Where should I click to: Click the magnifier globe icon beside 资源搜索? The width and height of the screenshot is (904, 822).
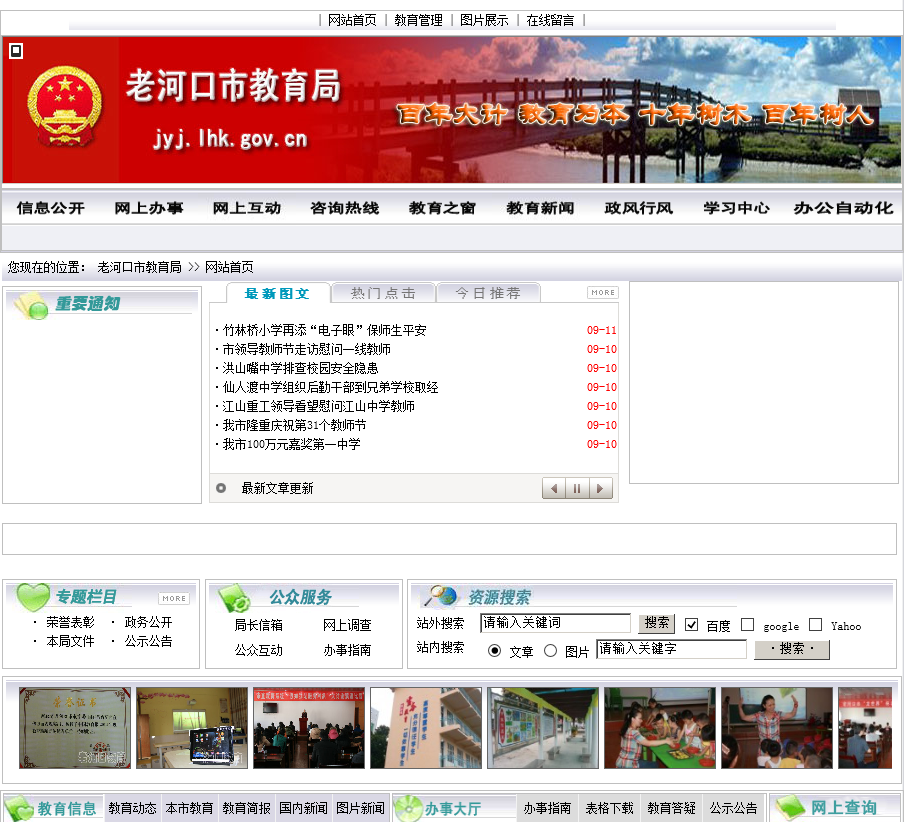[x=440, y=595]
